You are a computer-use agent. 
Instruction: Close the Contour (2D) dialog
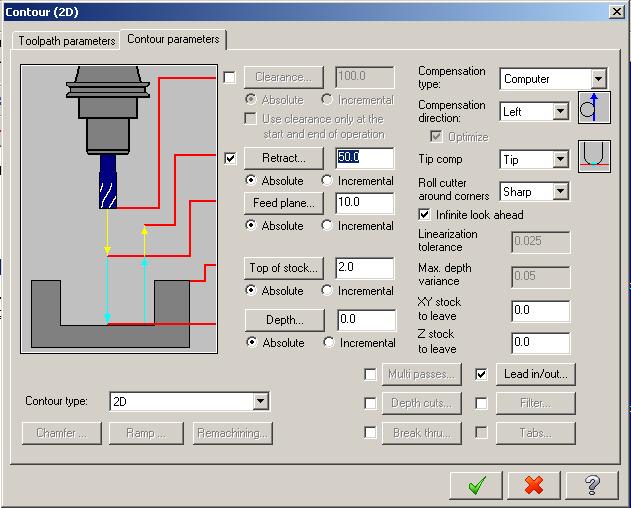[x=617, y=12]
